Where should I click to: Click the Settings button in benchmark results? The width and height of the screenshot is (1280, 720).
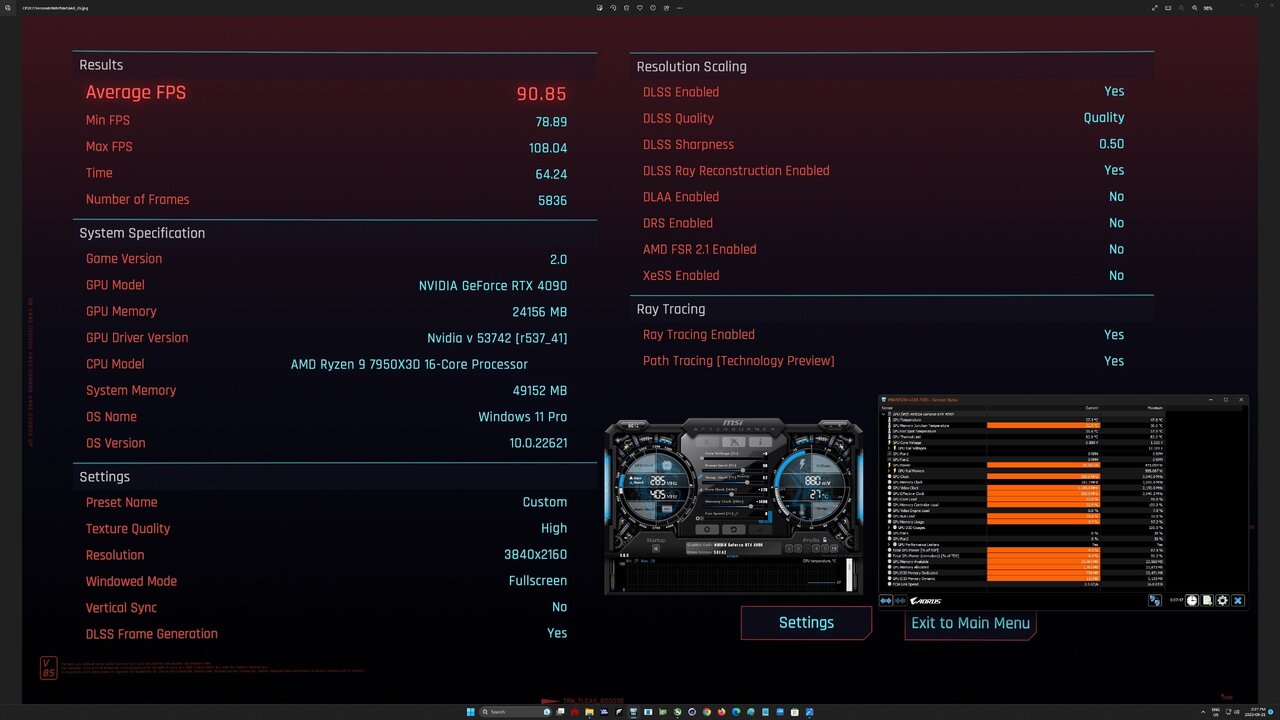click(806, 623)
